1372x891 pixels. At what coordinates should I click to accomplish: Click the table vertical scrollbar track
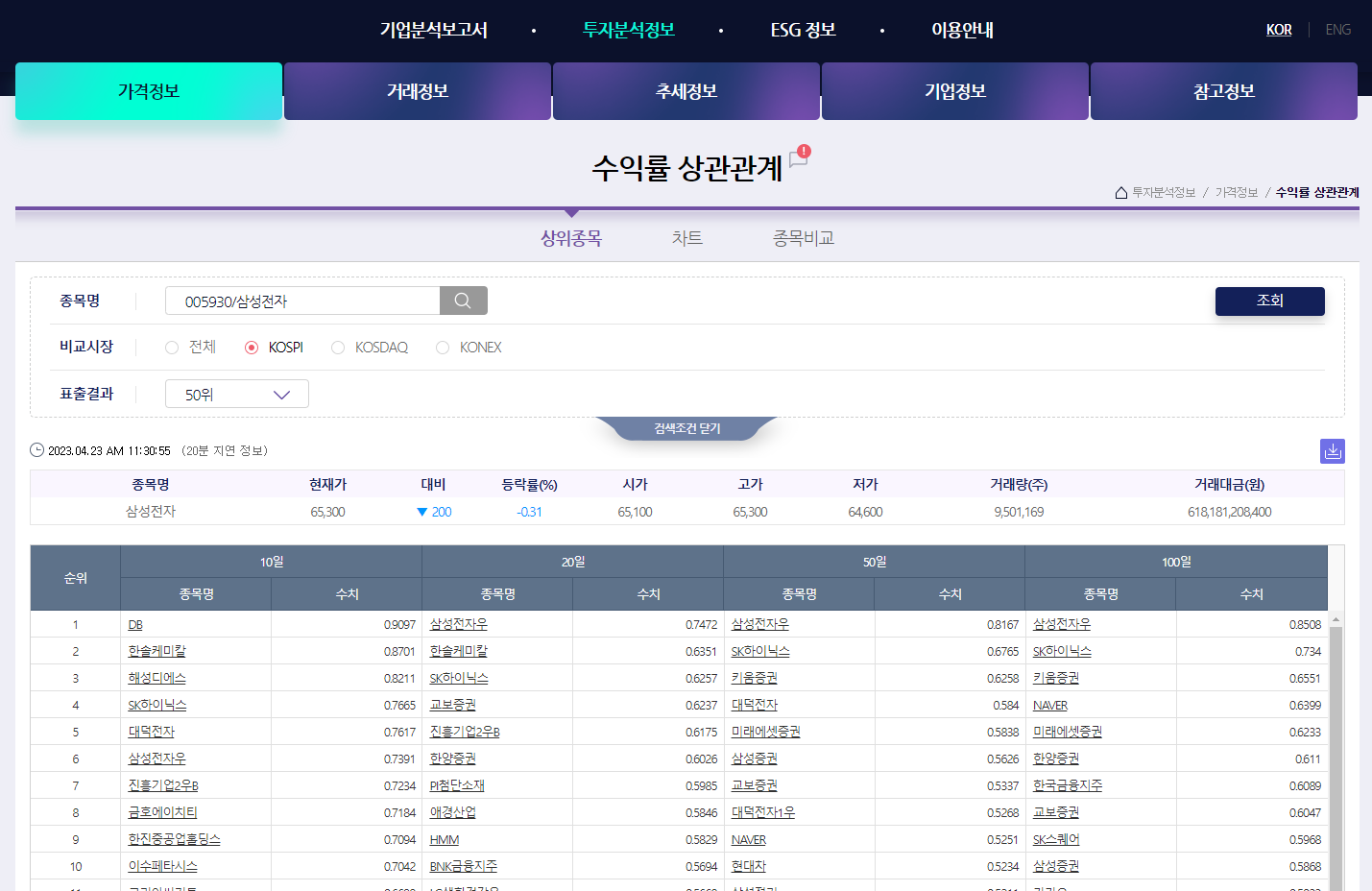[1336, 759]
